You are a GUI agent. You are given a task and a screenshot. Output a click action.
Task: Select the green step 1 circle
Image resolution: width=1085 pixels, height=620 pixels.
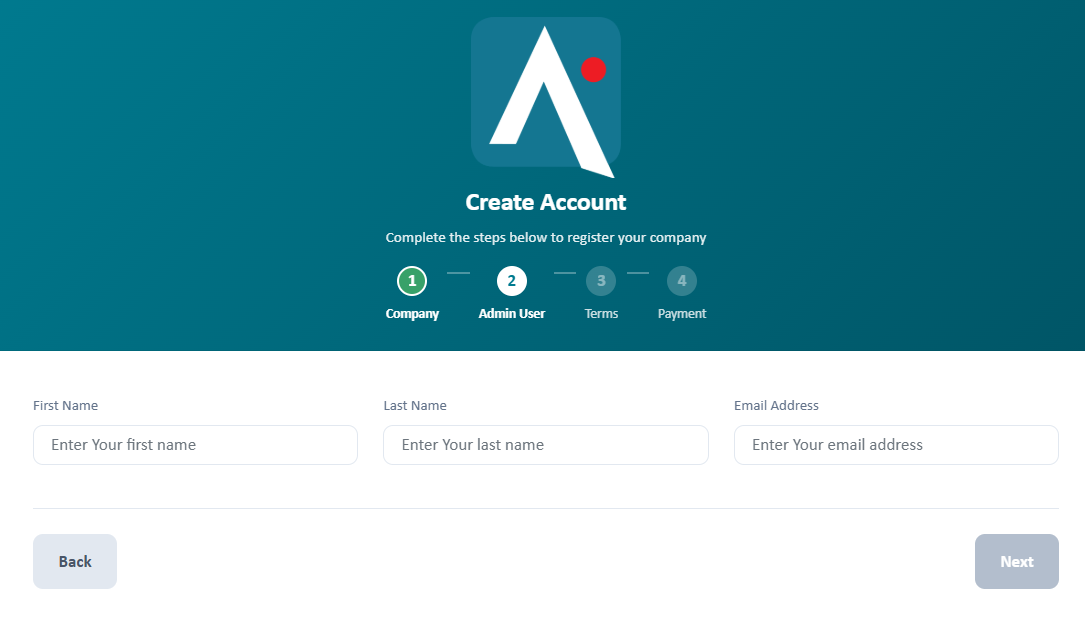click(412, 281)
